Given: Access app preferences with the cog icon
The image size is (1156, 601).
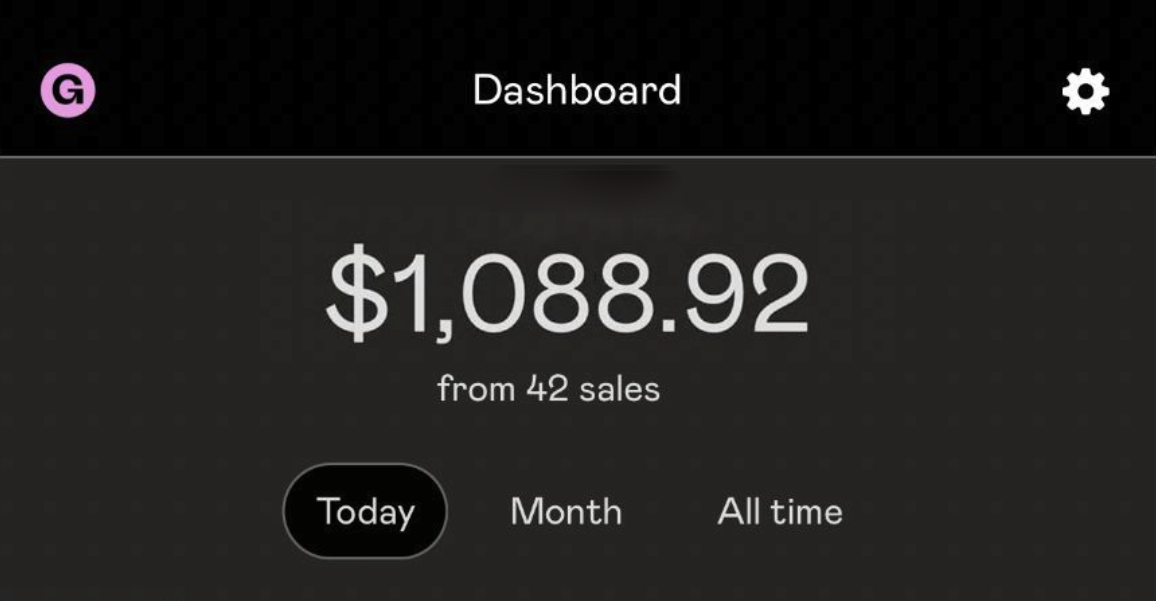Looking at the screenshot, I should [x=1085, y=91].
